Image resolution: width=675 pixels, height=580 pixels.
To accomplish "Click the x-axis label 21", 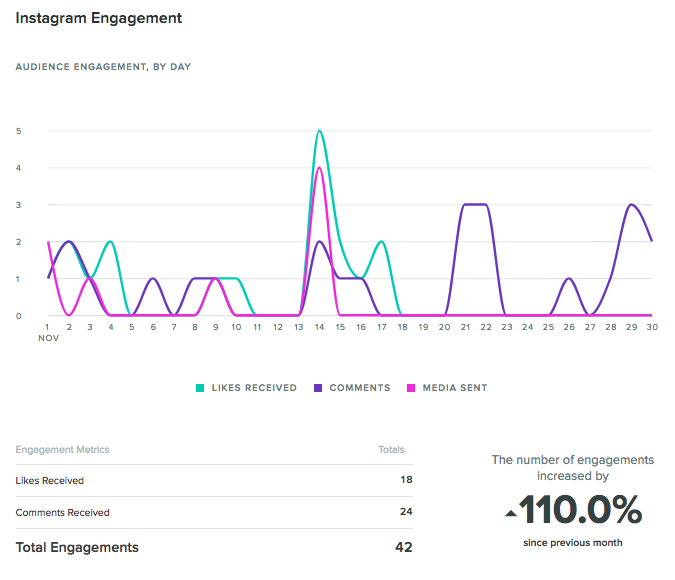I will point(465,327).
